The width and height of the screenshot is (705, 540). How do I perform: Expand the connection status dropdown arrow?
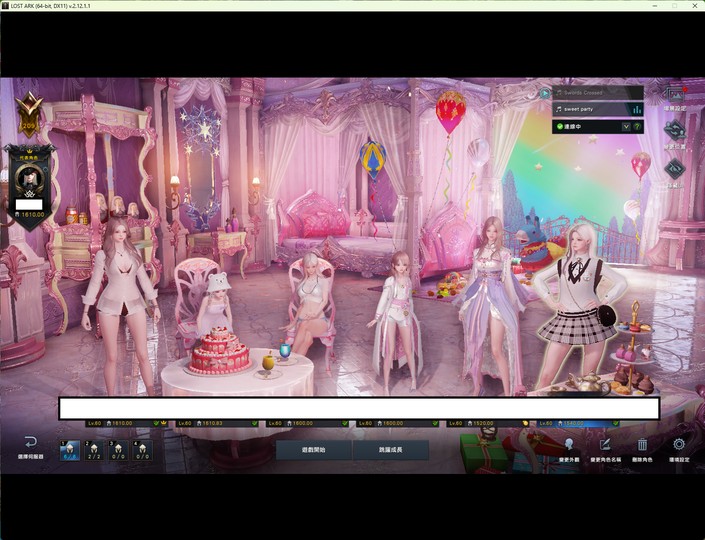point(626,127)
